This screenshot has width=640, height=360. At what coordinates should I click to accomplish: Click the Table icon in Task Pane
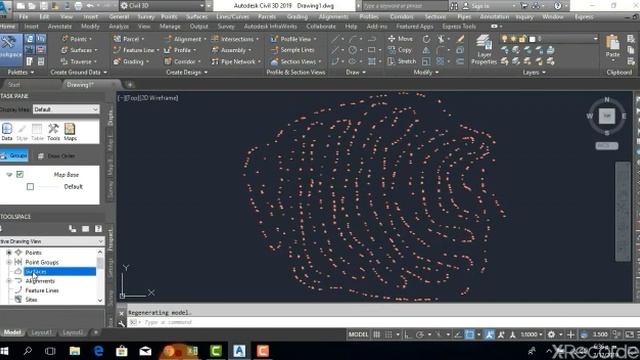[x=37, y=132]
